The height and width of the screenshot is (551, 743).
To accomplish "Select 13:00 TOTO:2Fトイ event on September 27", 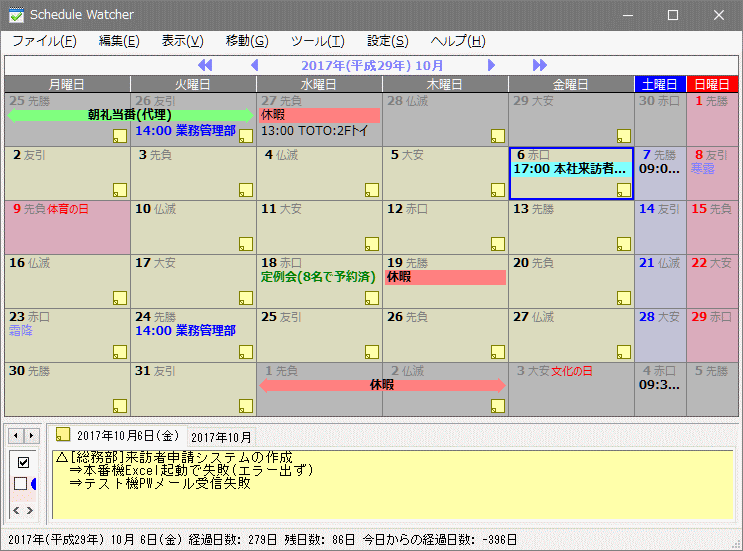I will click(x=314, y=131).
